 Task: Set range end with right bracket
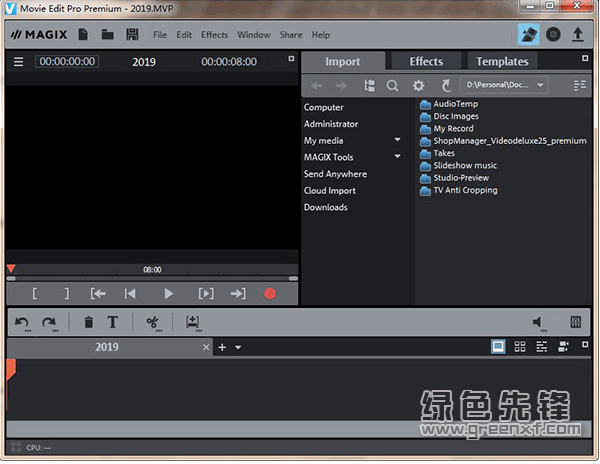[67, 294]
